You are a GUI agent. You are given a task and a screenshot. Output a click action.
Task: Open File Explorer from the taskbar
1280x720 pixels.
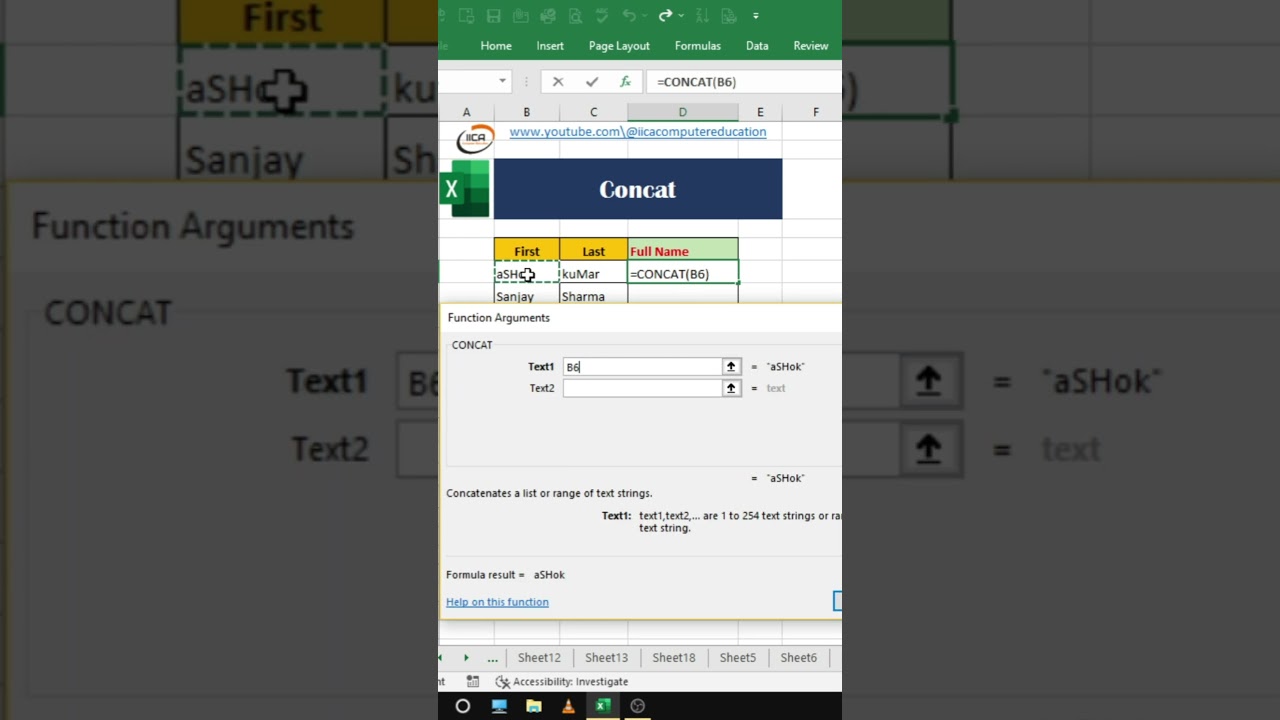pos(534,706)
